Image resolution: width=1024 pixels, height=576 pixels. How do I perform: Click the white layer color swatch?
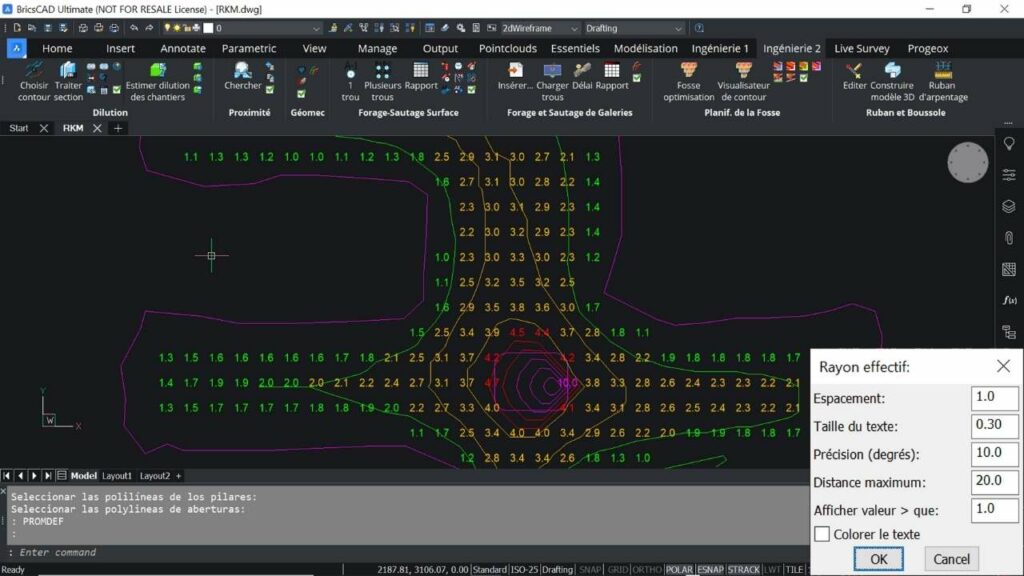(x=208, y=28)
